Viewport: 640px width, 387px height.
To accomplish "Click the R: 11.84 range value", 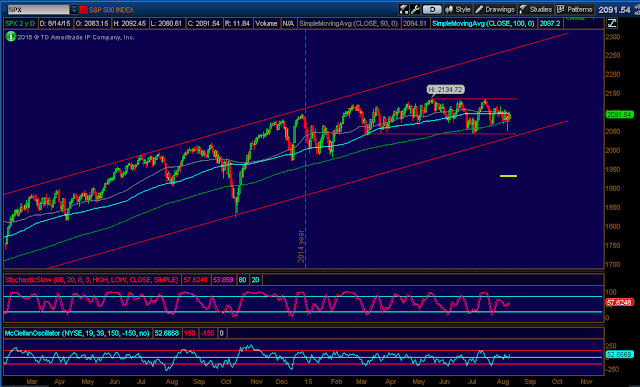I will pyautogui.click(x=237, y=24).
